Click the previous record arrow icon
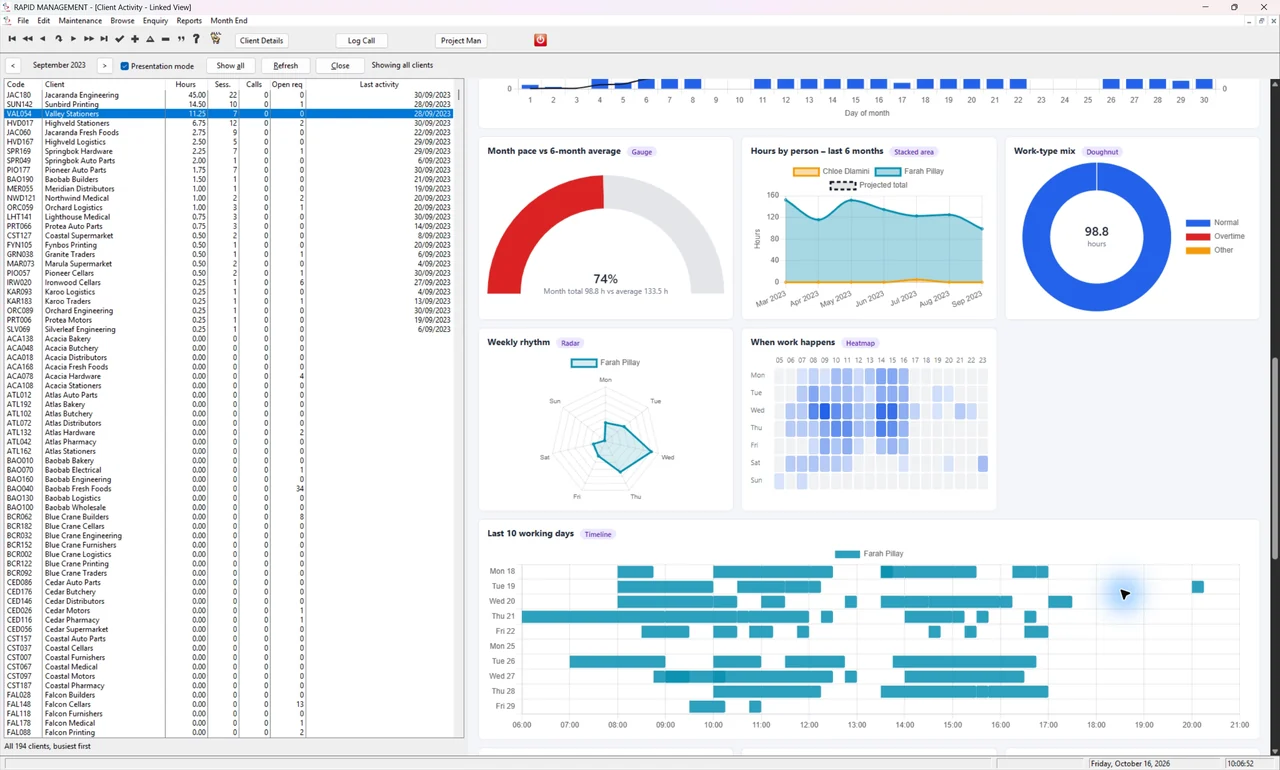The height and width of the screenshot is (770, 1280). click(x=42, y=40)
